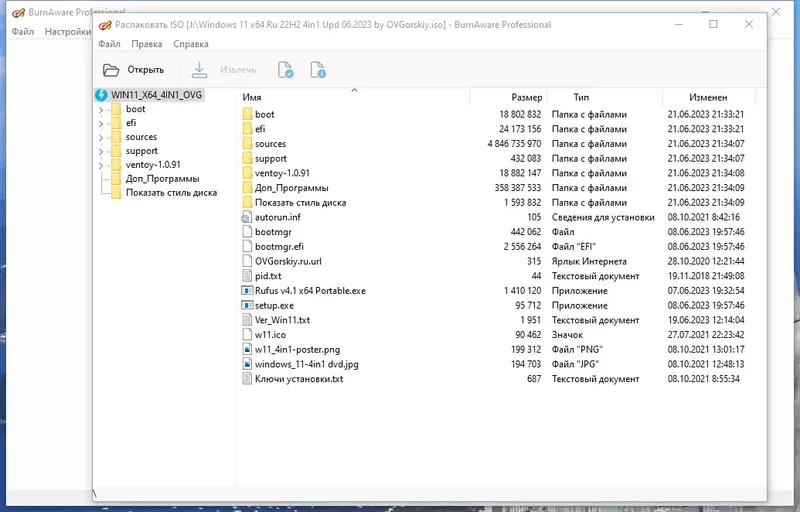Viewport: 800px width, 512px height.
Task: Click the Доп_Программы folder icon in list
Action: (x=247, y=188)
